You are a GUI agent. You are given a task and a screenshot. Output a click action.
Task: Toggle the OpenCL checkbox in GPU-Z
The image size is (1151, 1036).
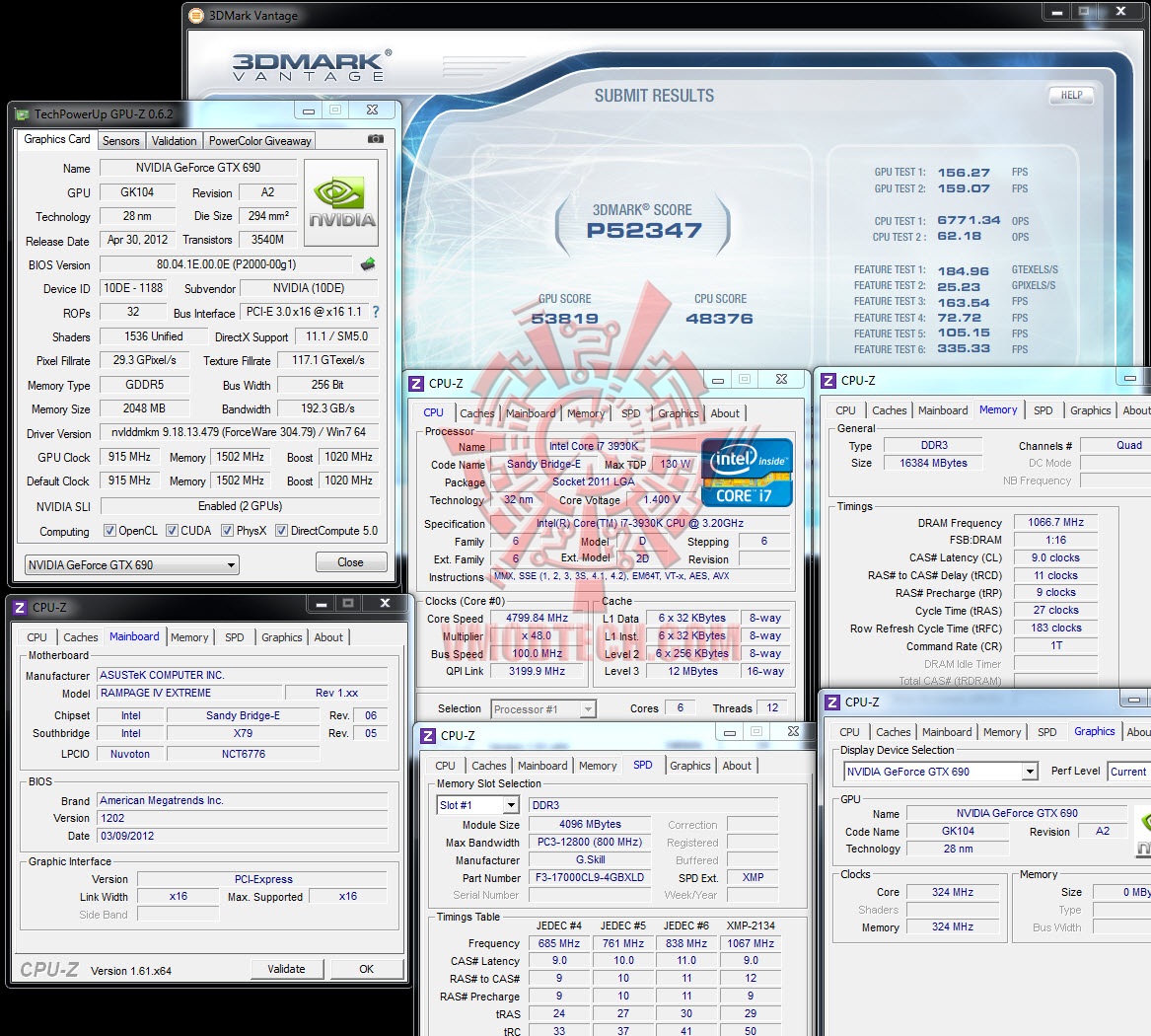pos(109,530)
